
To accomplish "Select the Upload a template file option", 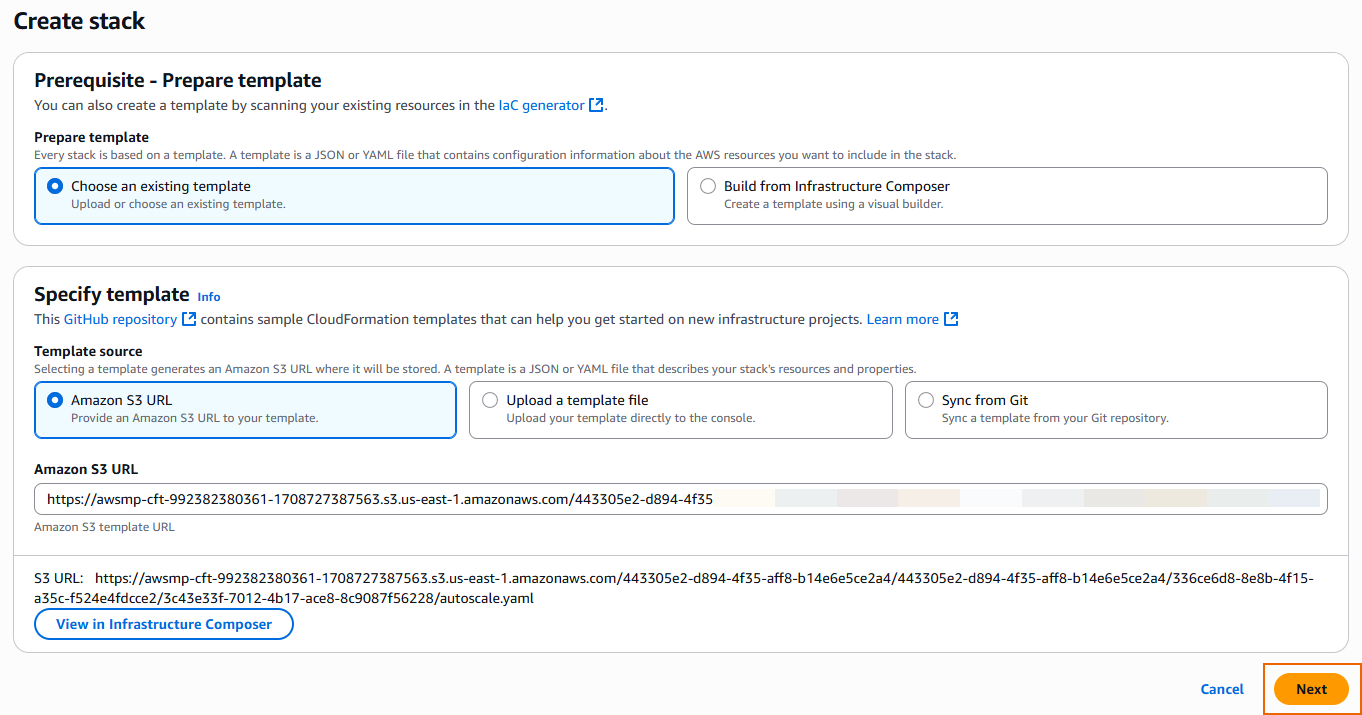I will coord(490,400).
